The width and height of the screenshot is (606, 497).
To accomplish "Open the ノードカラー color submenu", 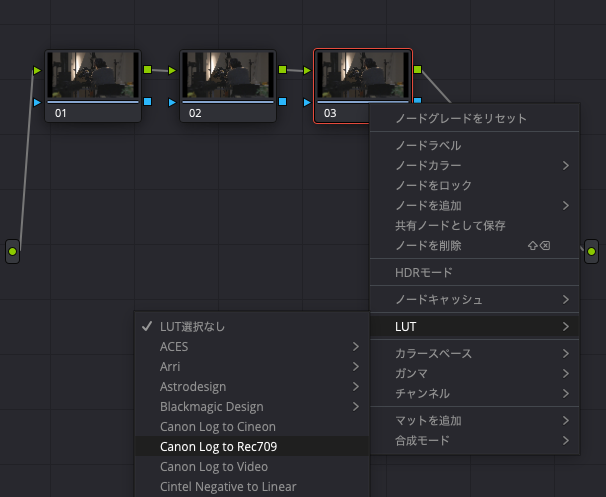I will [428, 165].
